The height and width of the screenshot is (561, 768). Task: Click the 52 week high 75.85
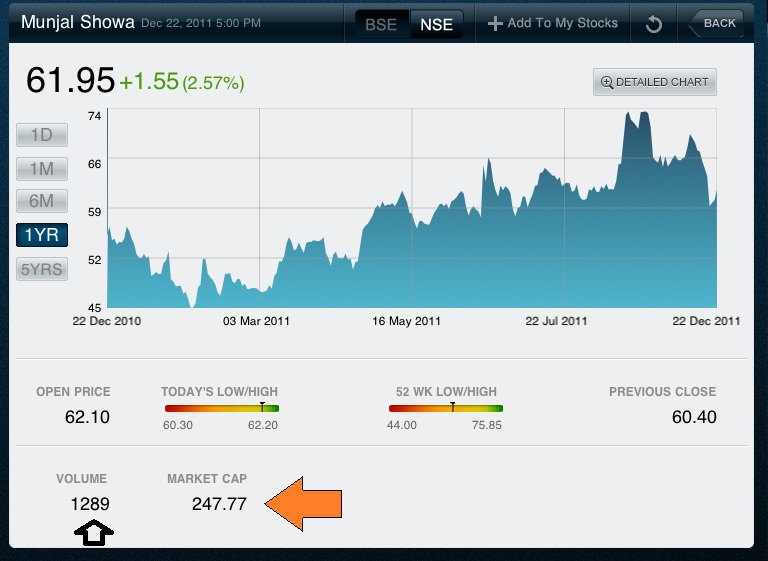tap(487, 425)
